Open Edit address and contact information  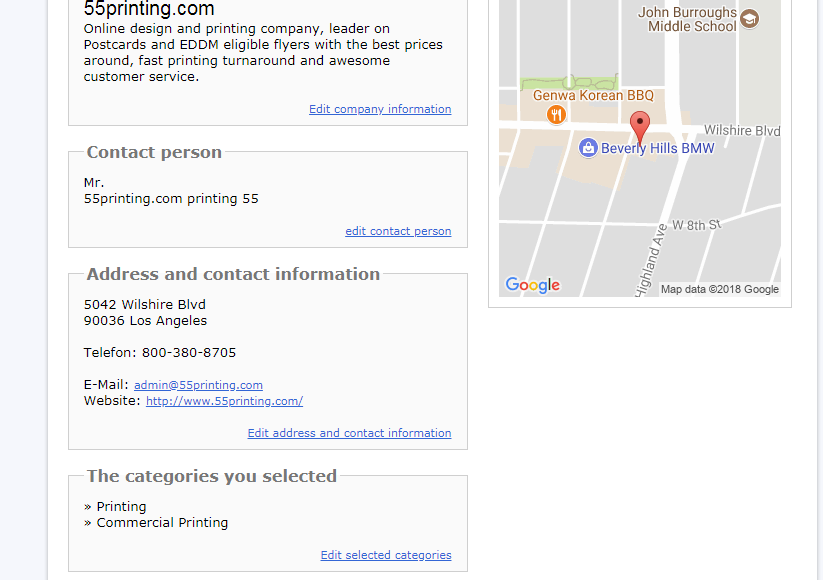349,433
